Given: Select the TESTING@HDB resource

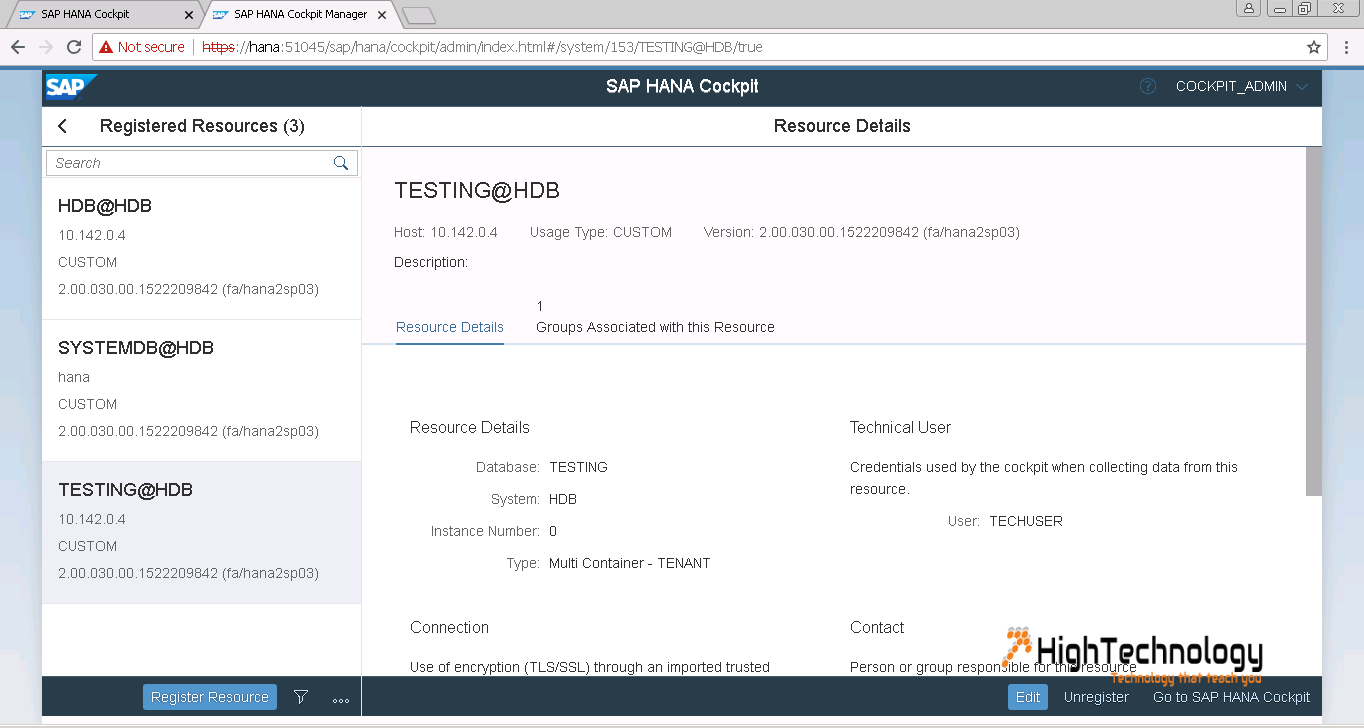Looking at the screenshot, I should pos(201,532).
